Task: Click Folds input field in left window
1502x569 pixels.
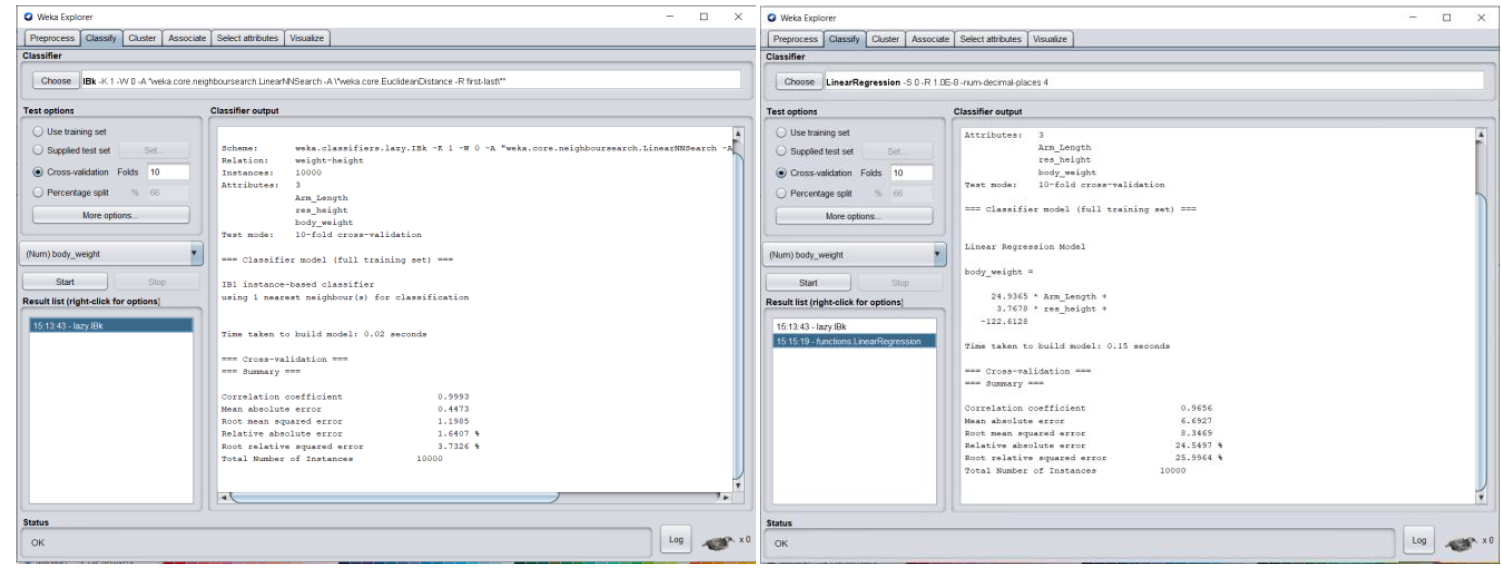Action: coord(170,172)
